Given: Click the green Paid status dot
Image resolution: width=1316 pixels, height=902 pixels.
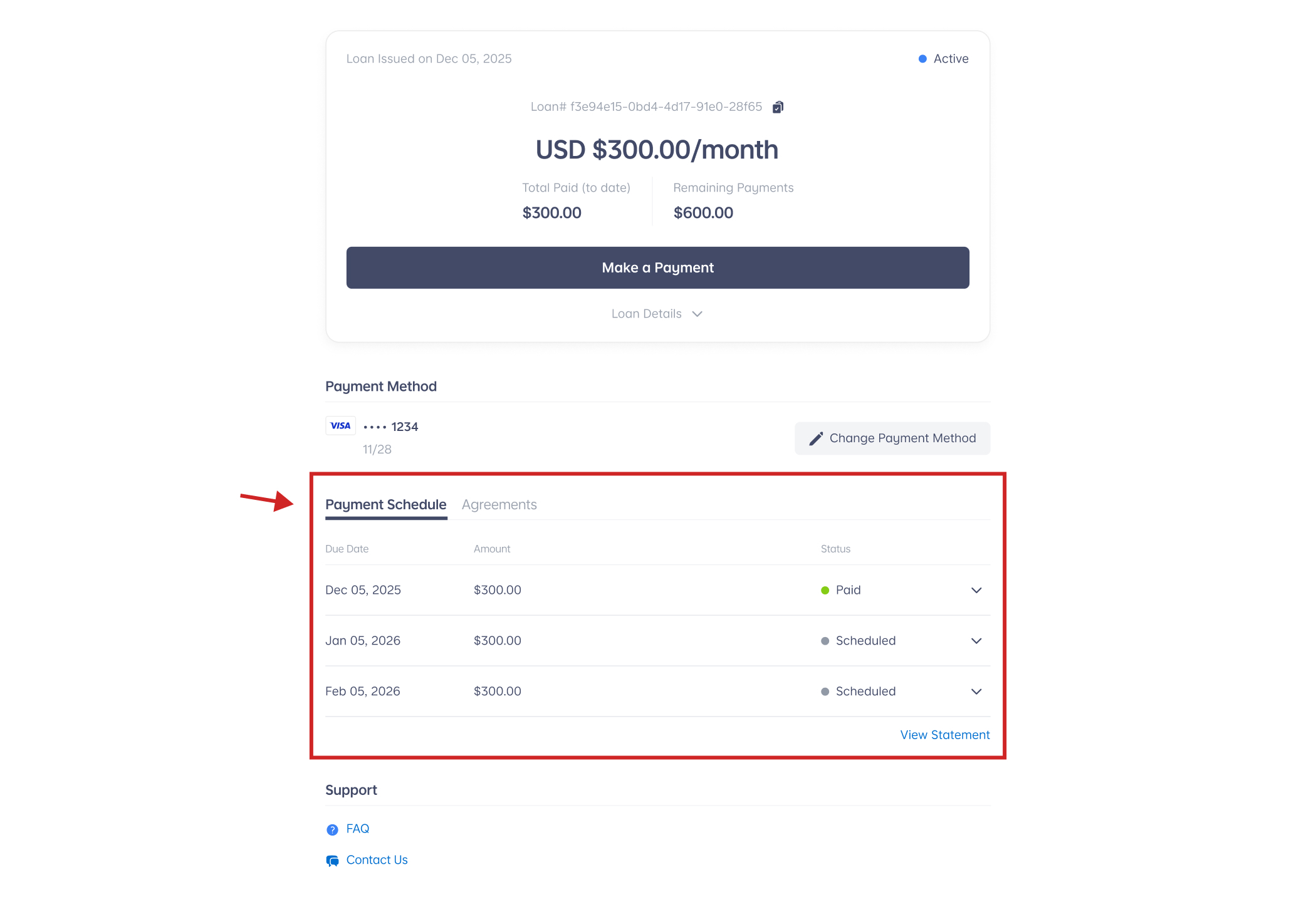Looking at the screenshot, I should click(x=824, y=590).
